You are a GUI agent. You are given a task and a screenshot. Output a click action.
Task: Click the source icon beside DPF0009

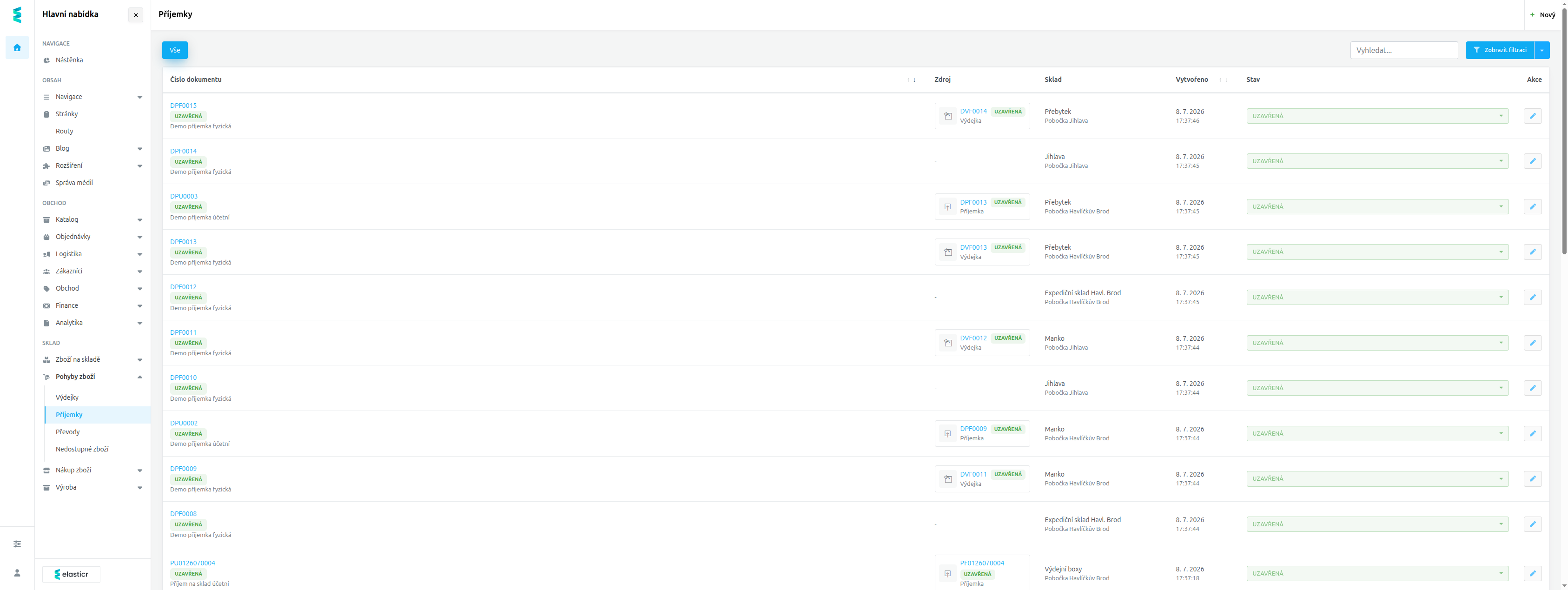[x=948, y=433]
